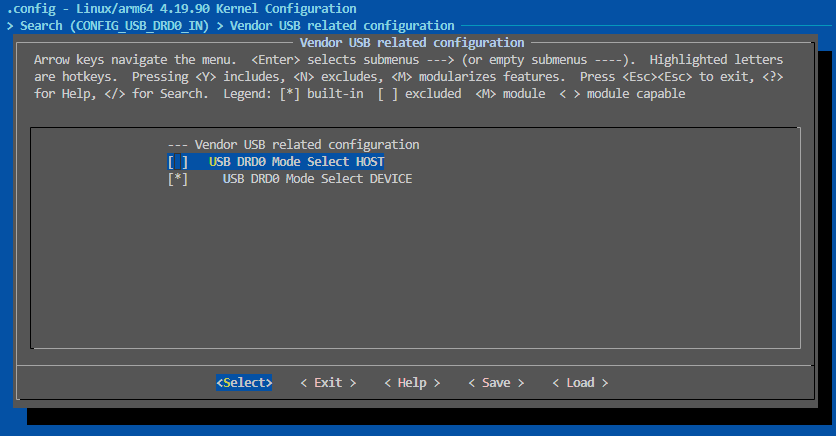Toggle USB DRD0 Mode Select DEVICE checkbox
This screenshot has width=836, height=436.
click(178, 179)
